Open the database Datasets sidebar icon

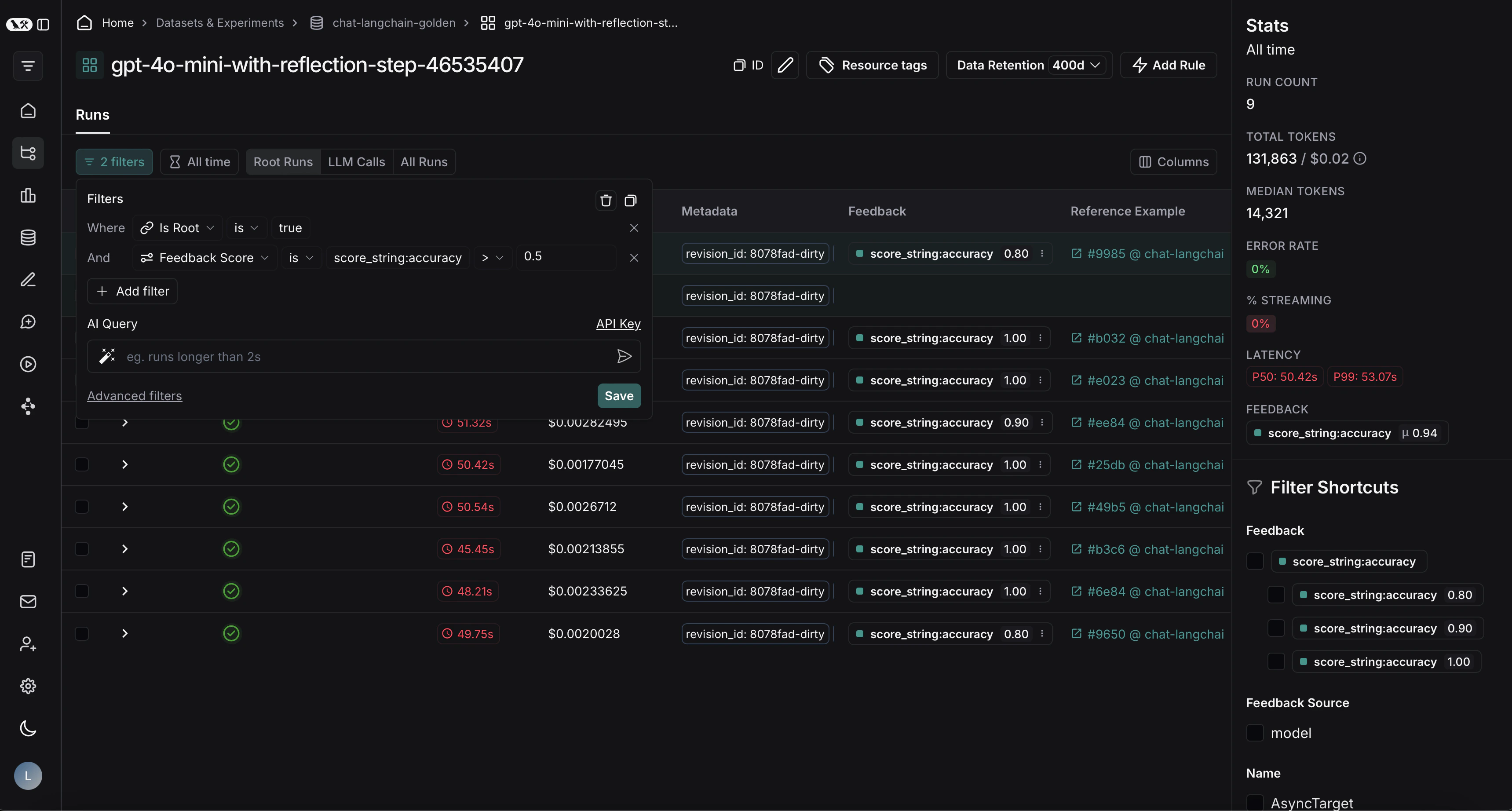coord(28,237)
